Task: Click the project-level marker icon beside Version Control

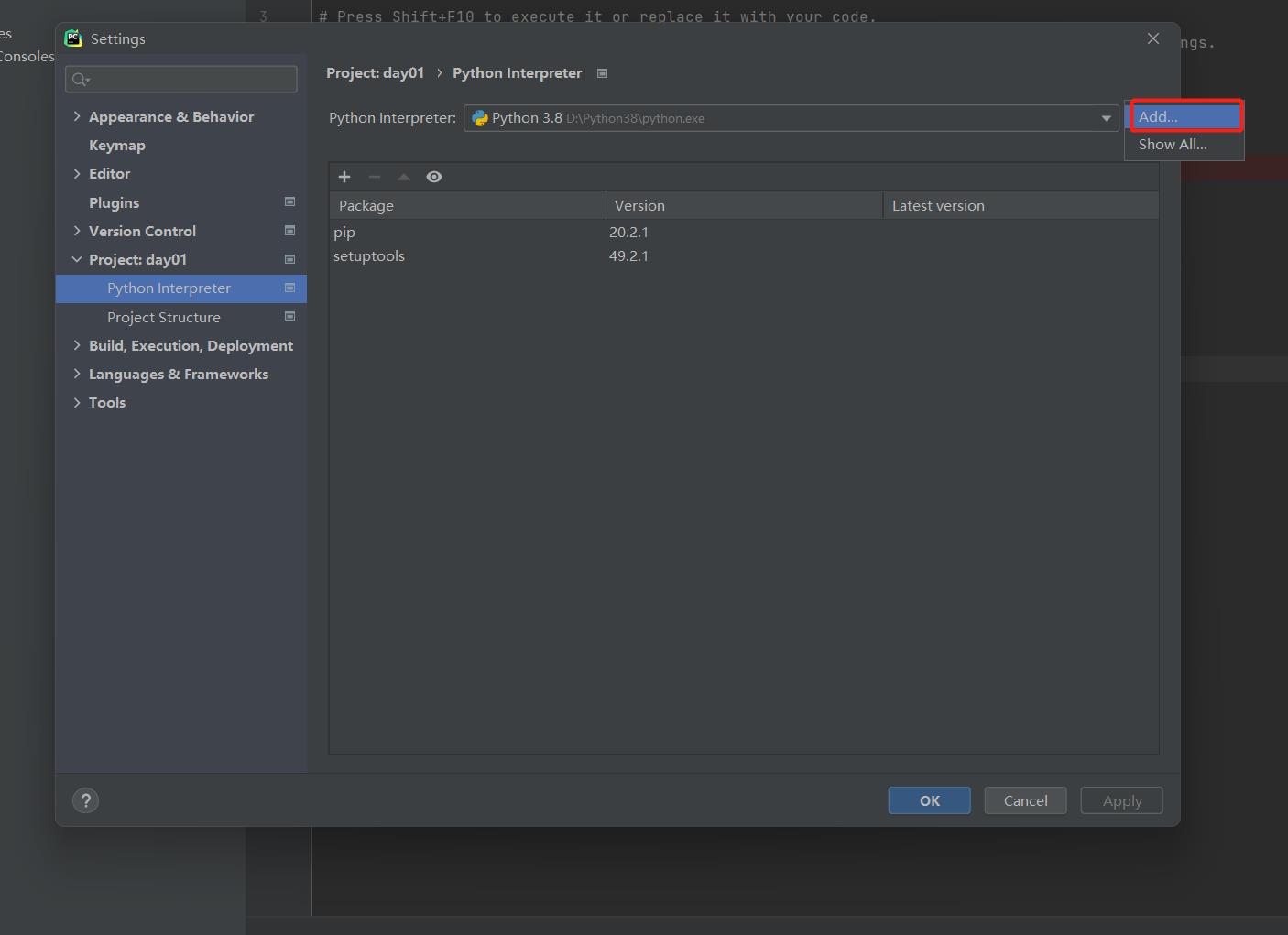Action: pyautogui.click(x=290, y=230)
